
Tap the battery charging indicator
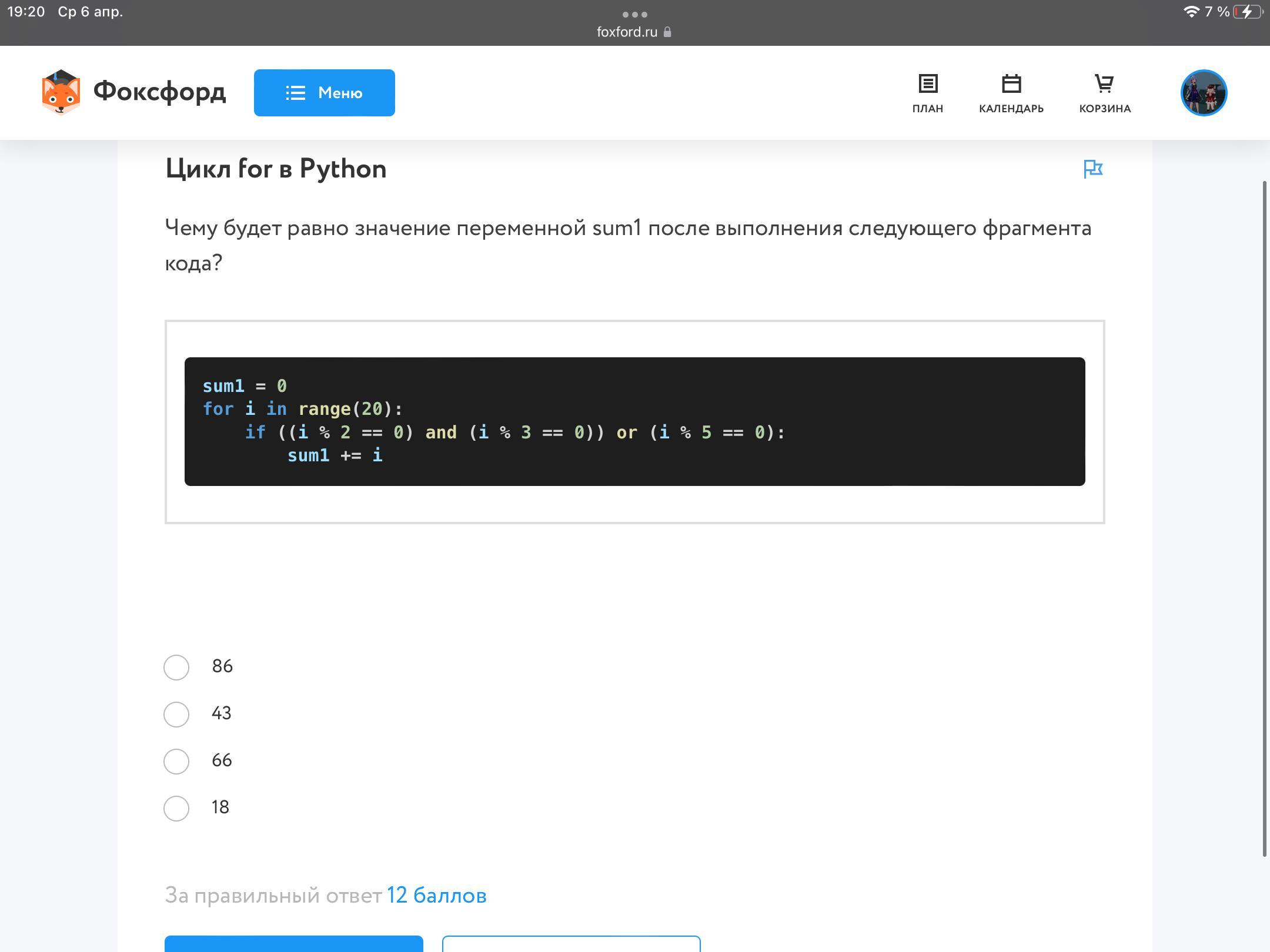[1248, 12]
